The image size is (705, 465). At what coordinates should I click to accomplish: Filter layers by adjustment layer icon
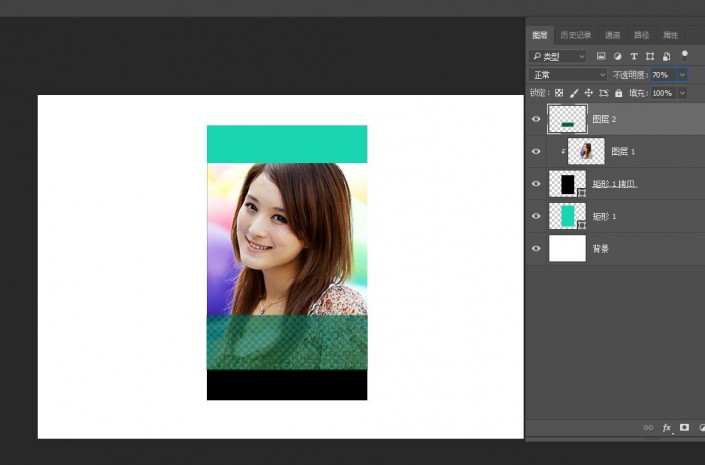click(617, 56)
